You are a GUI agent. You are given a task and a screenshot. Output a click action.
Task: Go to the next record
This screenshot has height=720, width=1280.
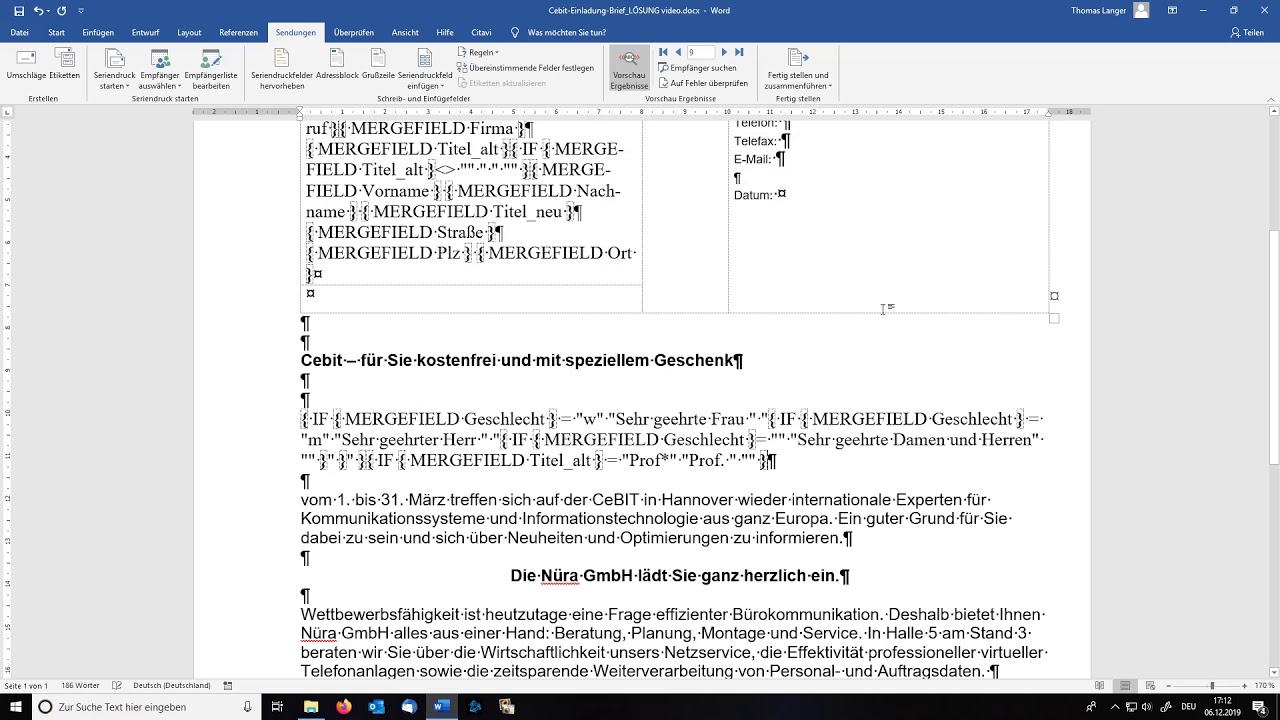724,52
